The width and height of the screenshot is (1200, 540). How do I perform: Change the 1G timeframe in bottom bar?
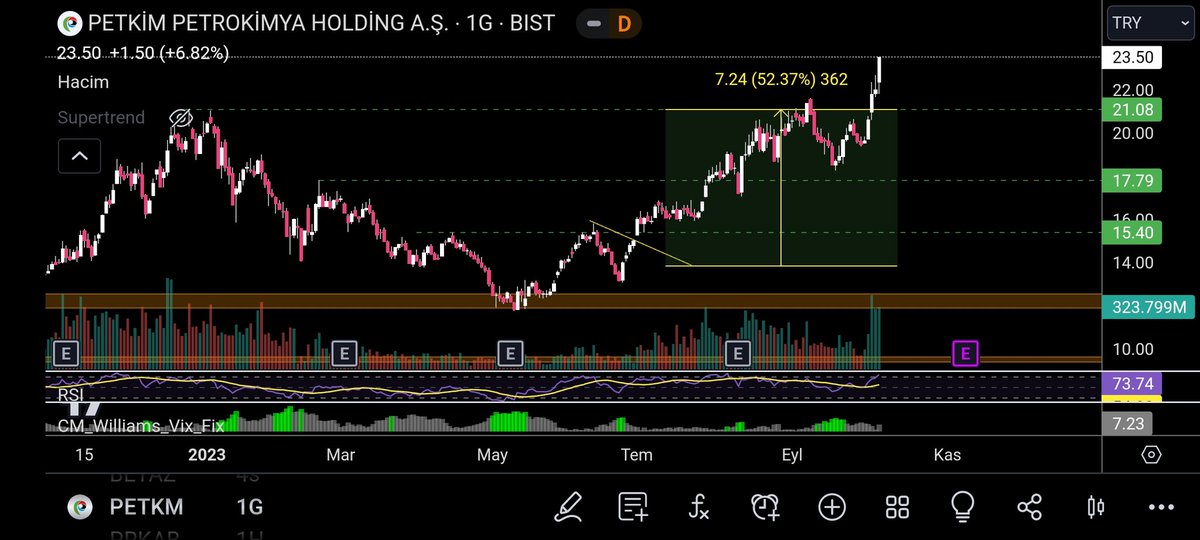250,507
